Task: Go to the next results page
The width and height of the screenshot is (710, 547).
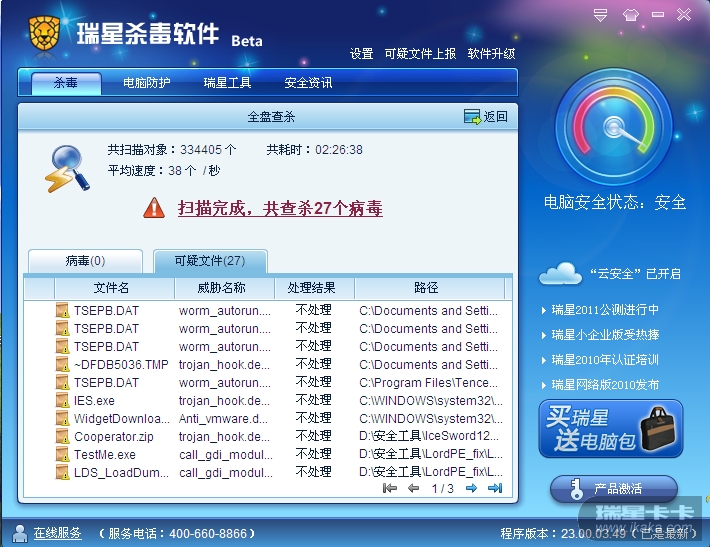Action: pos(471,488)
